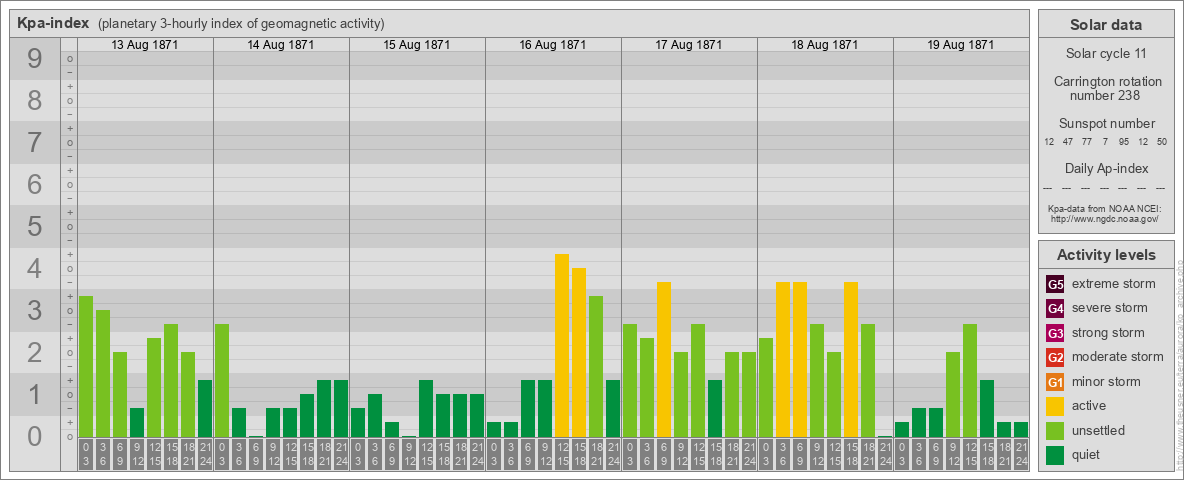Click the 'quiet' legend label
Image resolution: width=1184 pixels, height=480 pixels.
point(1087,454)
